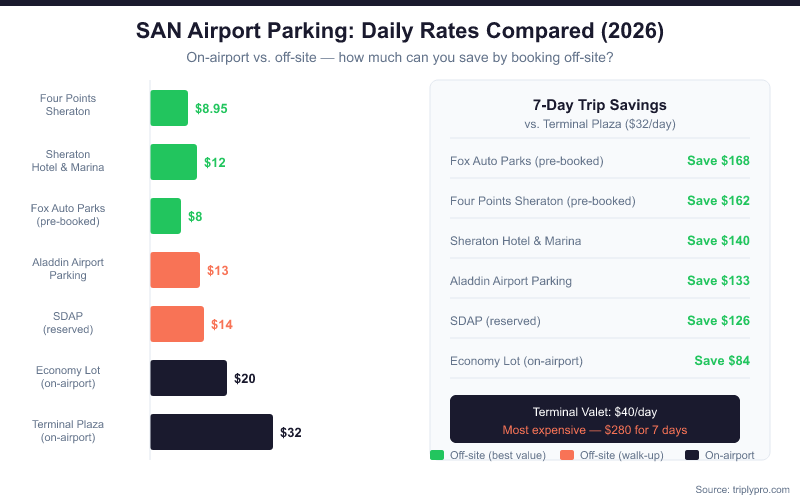Click the Save $133 Aladdin Airport Parking amount
This screenshot has width=800, height=500.
[718, 281]
